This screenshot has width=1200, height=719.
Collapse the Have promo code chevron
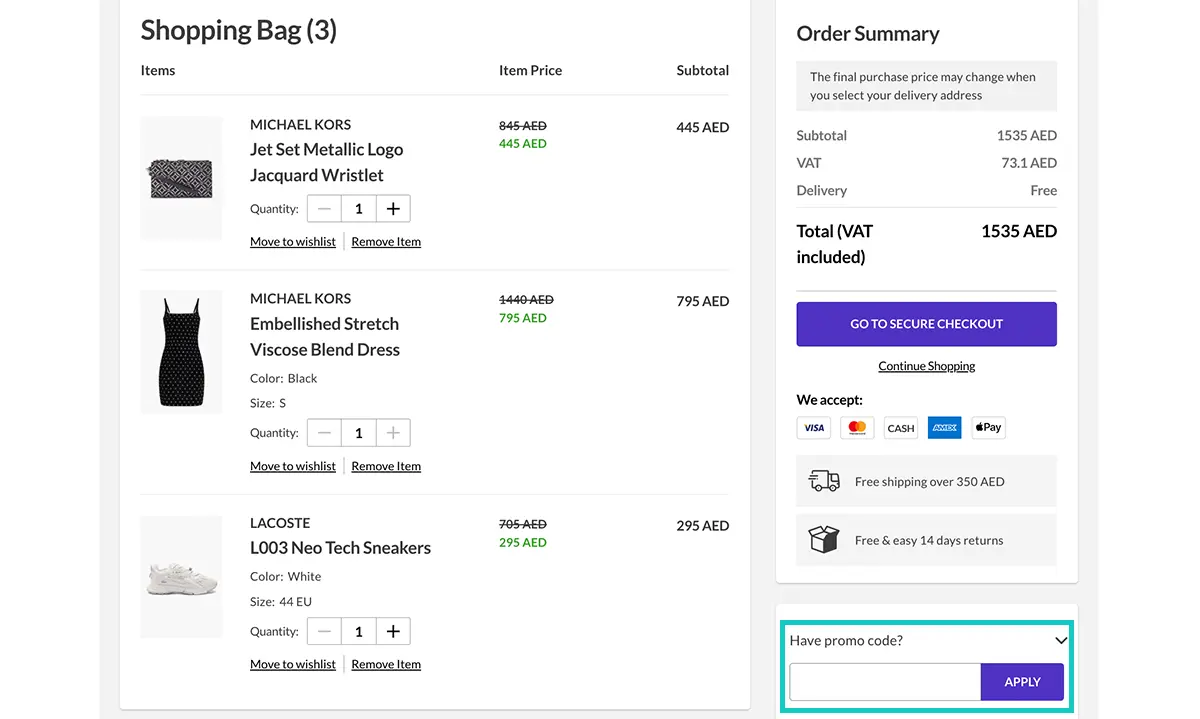pyautogui.click(x=1061, y=641)
